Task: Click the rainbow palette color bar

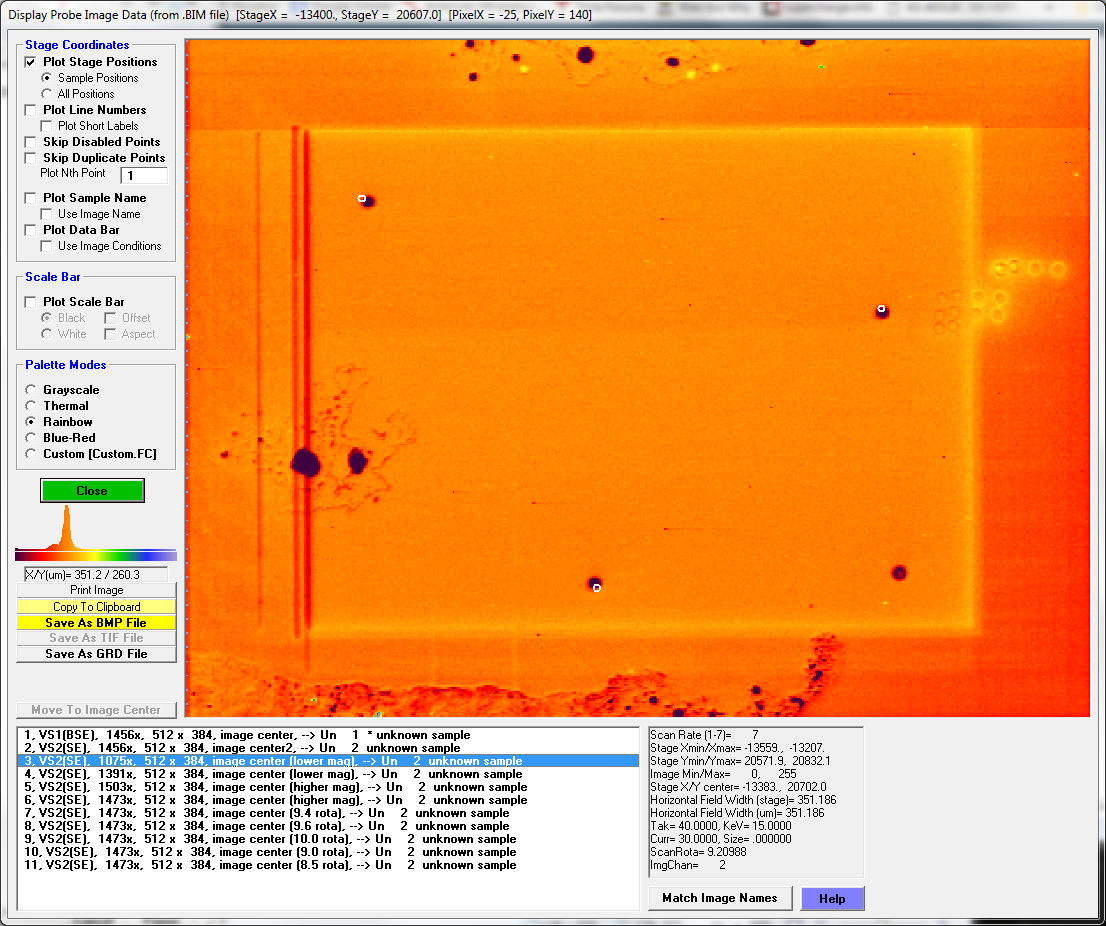Action: (96, 555)
